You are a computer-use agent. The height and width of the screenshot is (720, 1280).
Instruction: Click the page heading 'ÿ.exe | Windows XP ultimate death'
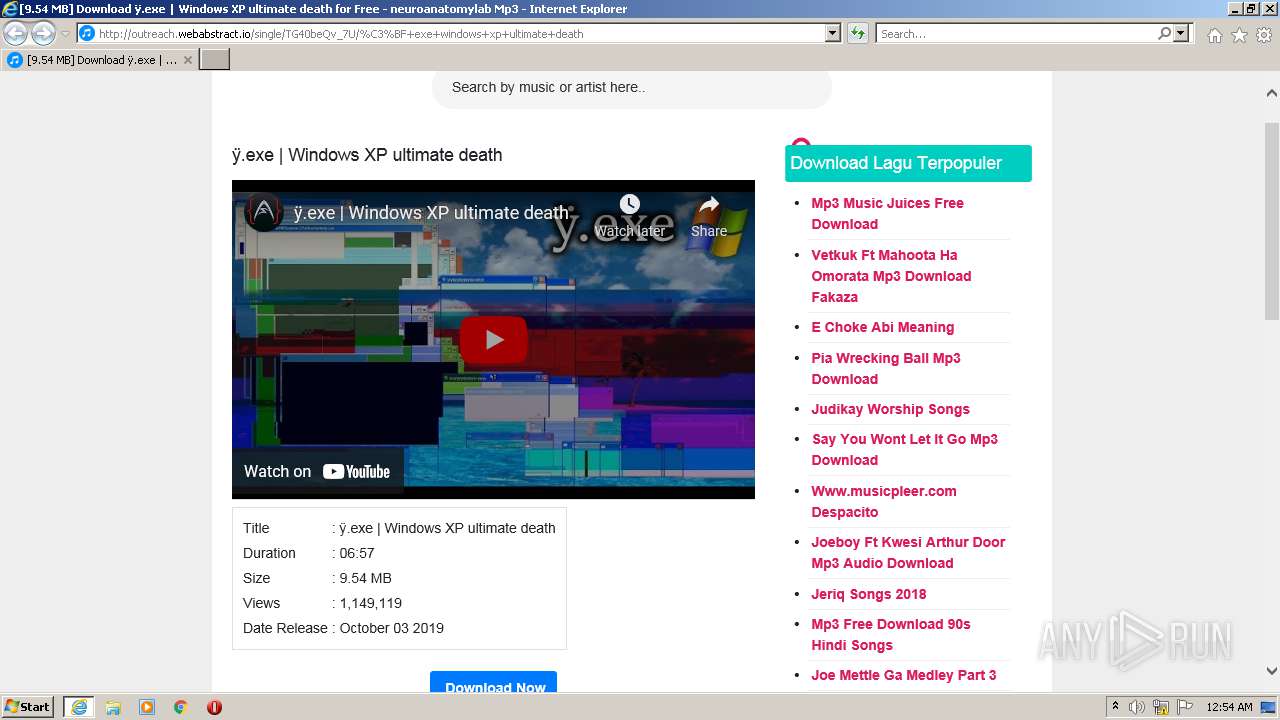(367, 155)
